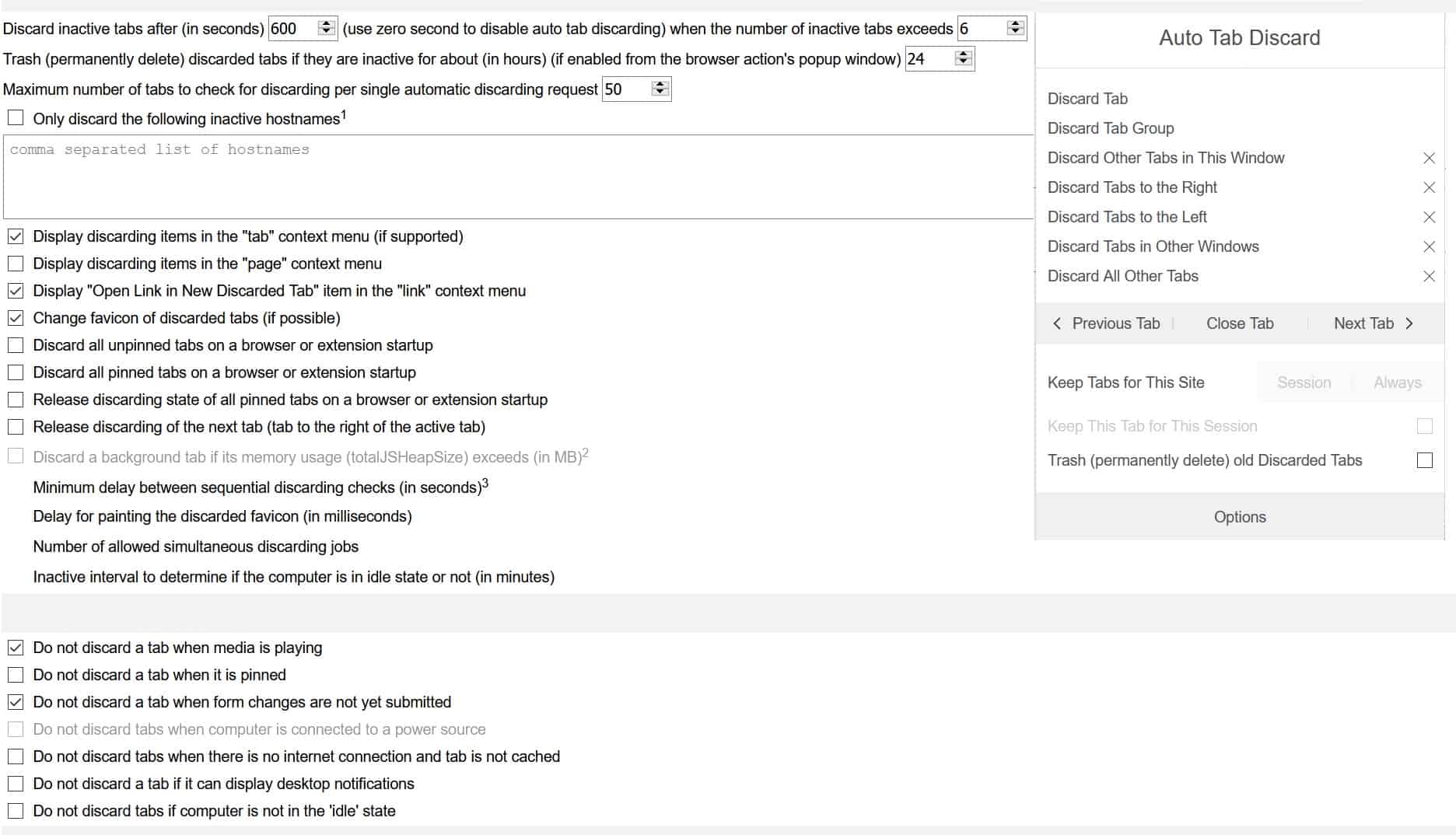Click the 'Minimum delay between sequential discarding checks' label
This screenshot has height=835, width=1456.
(261, 487)
